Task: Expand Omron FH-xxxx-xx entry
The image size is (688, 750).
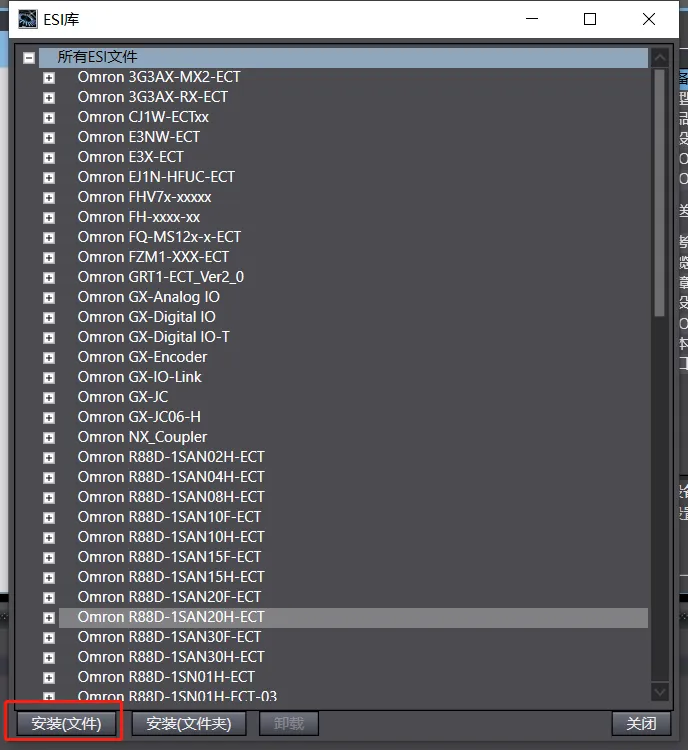Action: 49,217
